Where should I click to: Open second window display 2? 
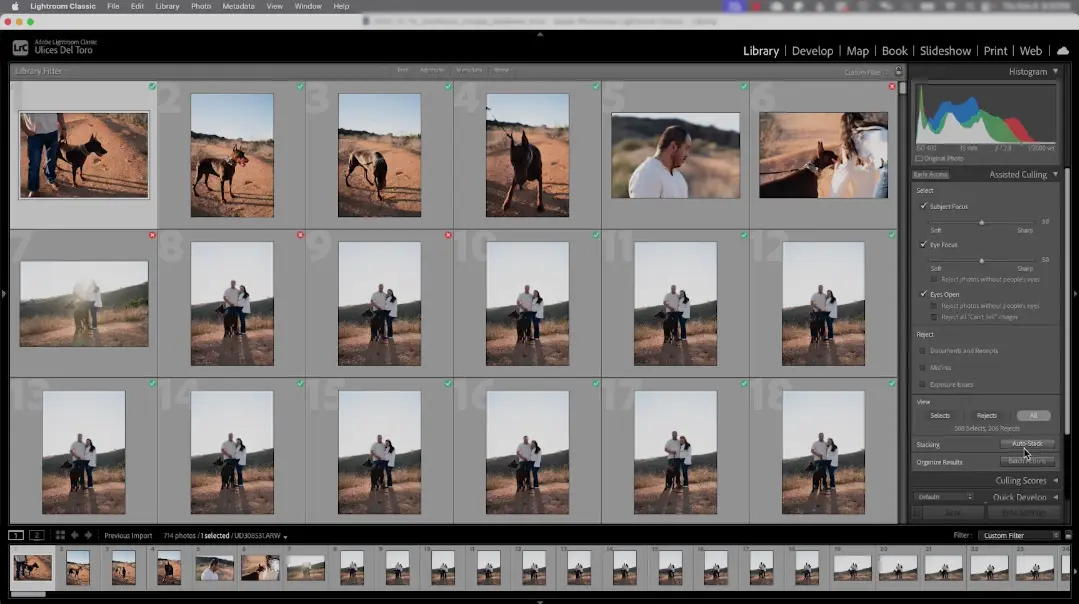(37, 535)
